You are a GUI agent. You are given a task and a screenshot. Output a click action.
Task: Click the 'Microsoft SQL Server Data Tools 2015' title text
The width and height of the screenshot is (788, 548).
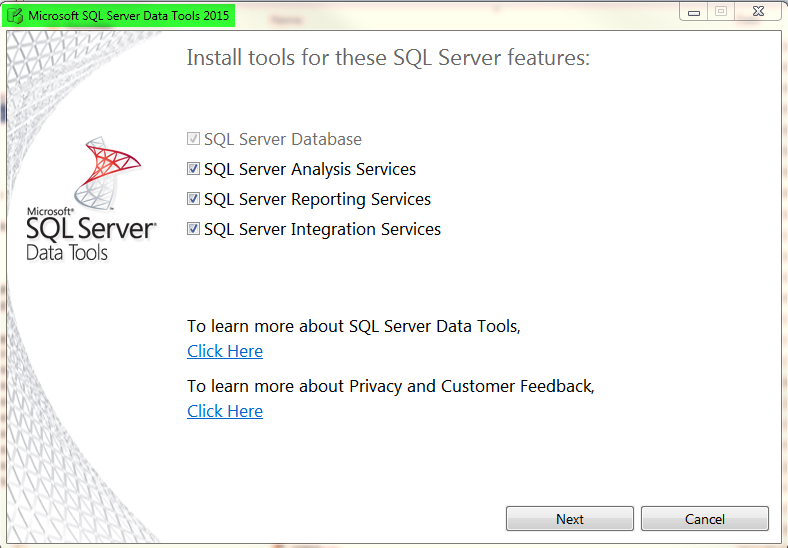[129, 16]
